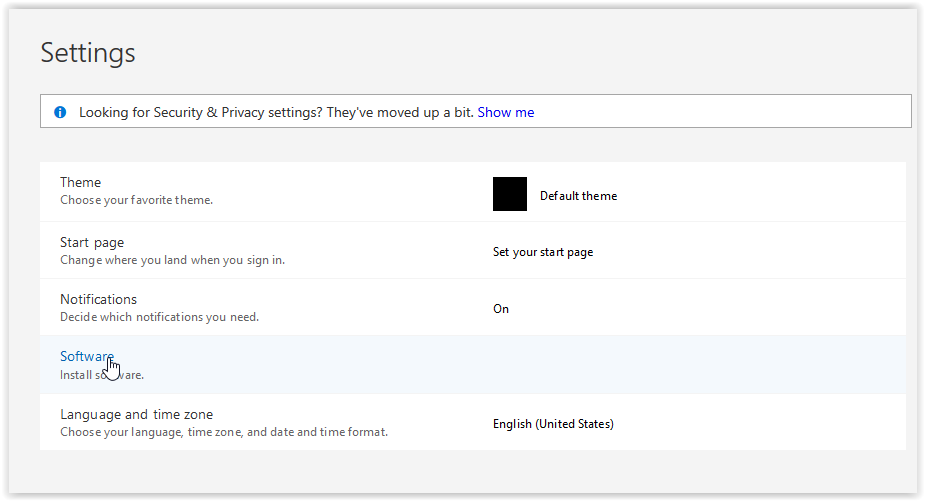Click Choose your favorite theme description
925x501 pixels.
(136, 200)
